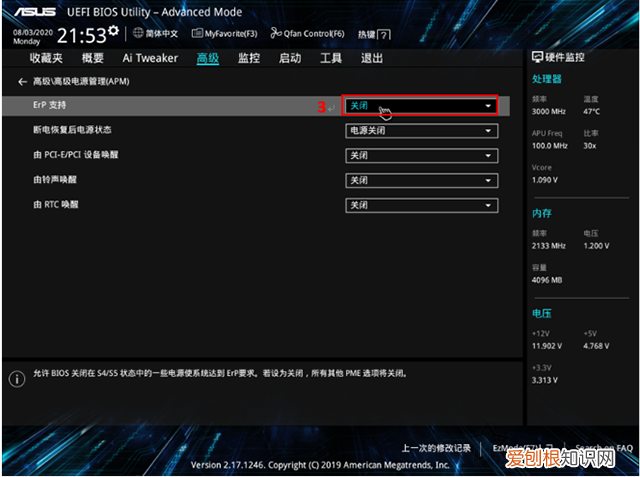Click the 硬件监控 panel title
This screenshot has width=640, height=477.
[565, 58]
